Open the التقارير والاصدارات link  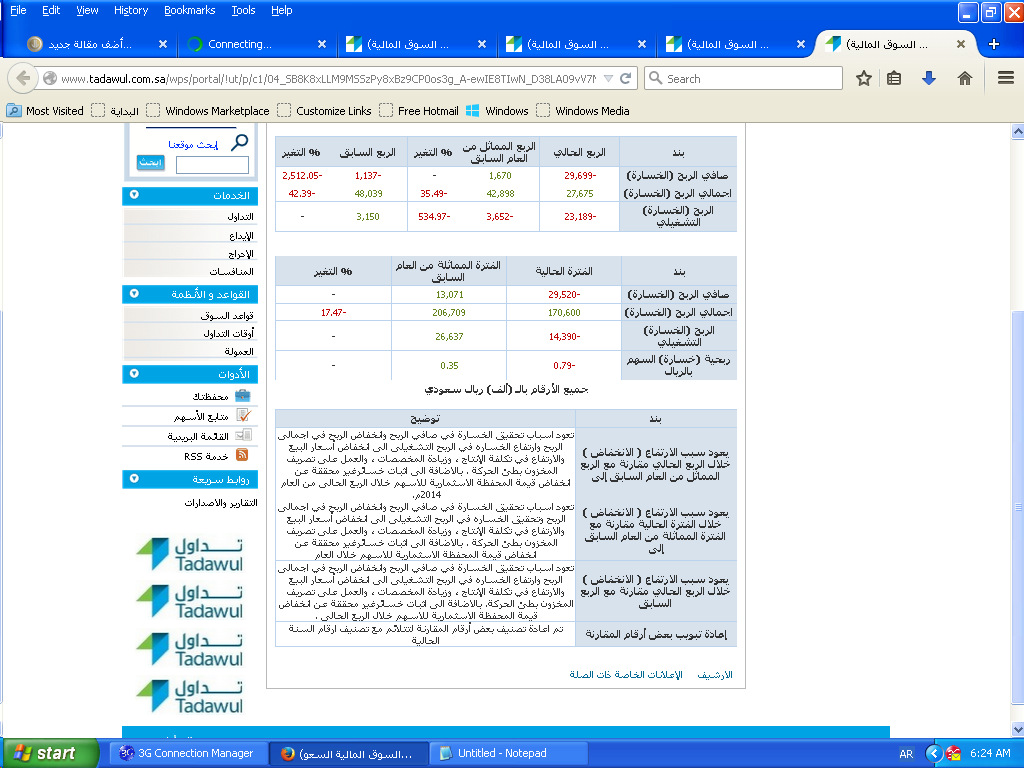click(x=221, y=502)
